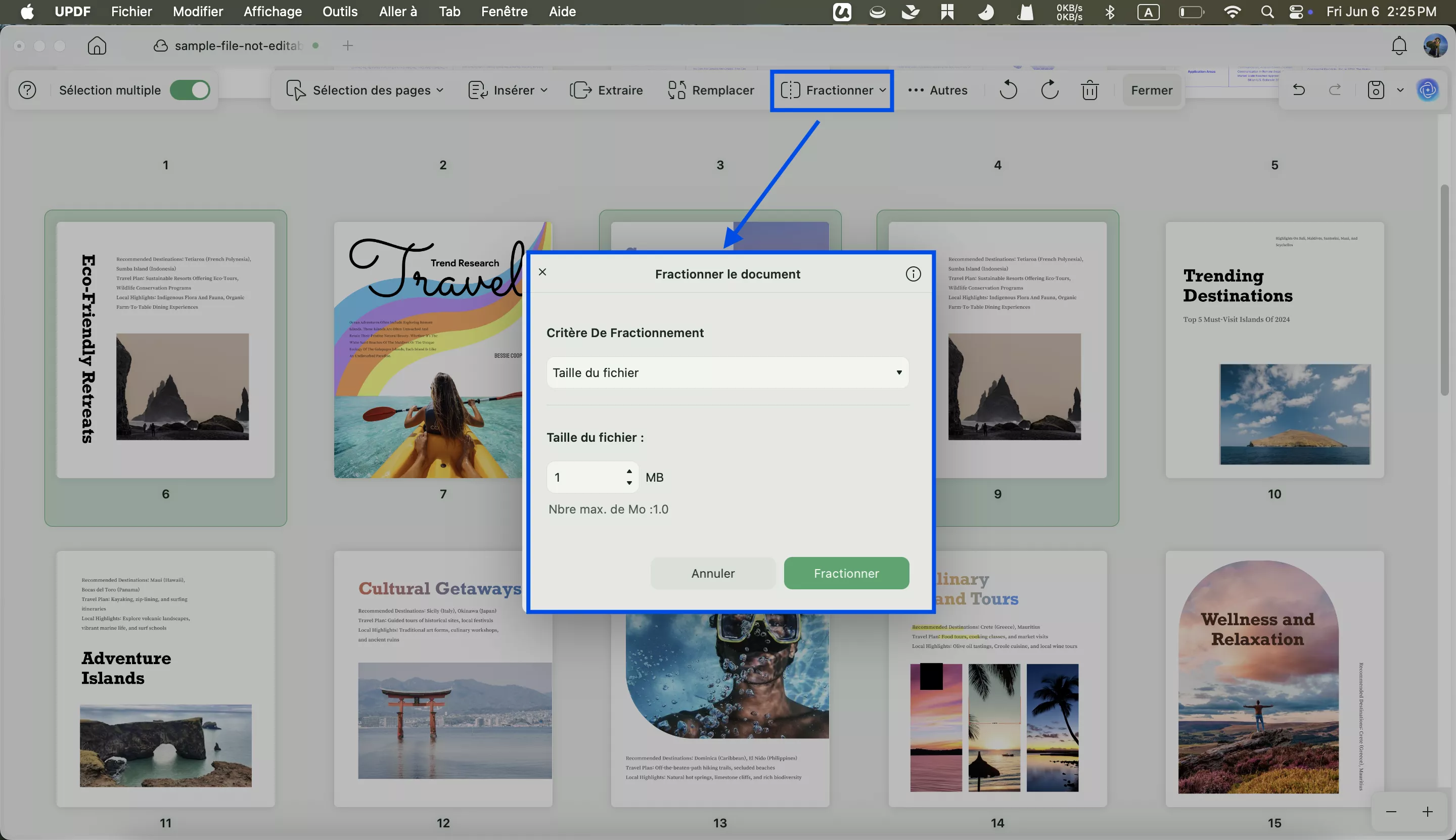The height and width of the screenshot is (840, 1456).
Task: Open the Modifier menu
Action: 198,12
